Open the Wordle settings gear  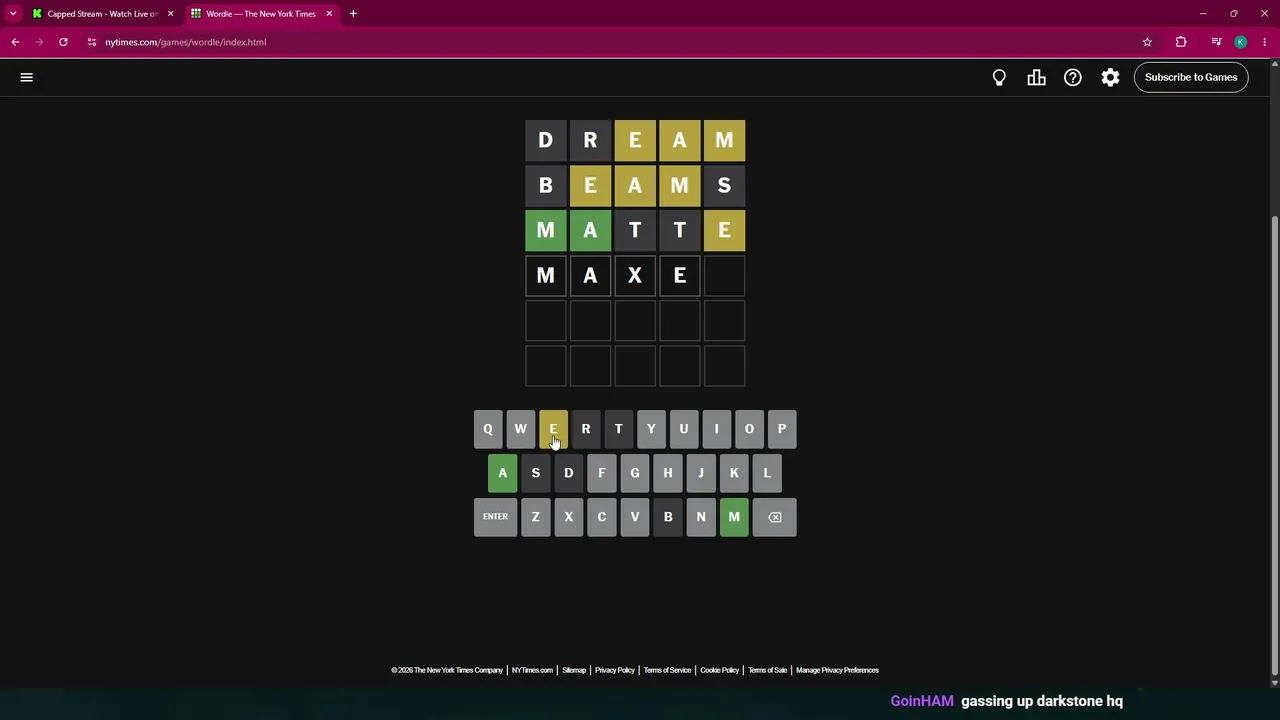(x=1110, y=77)
